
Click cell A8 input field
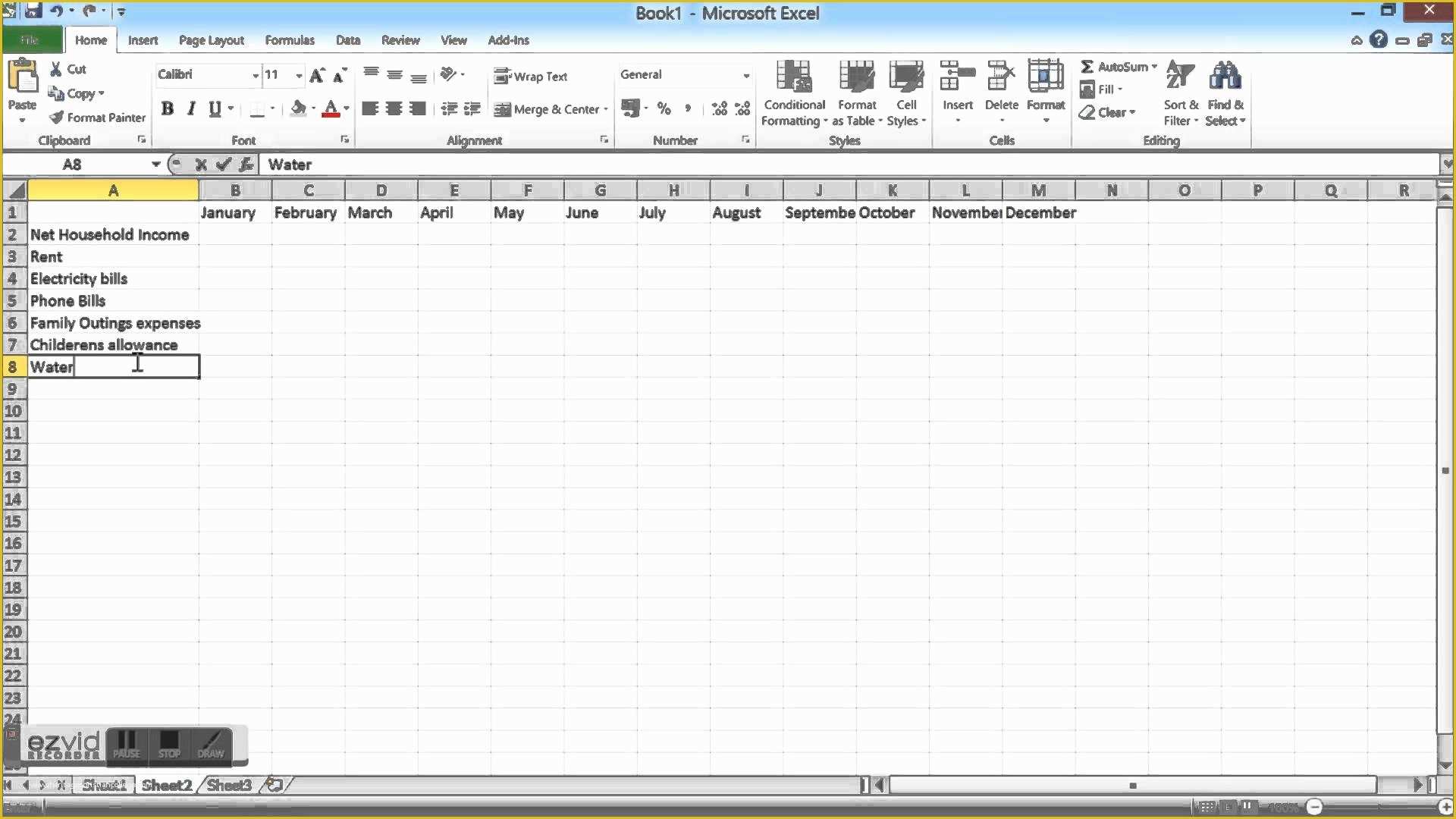point(112,366)
